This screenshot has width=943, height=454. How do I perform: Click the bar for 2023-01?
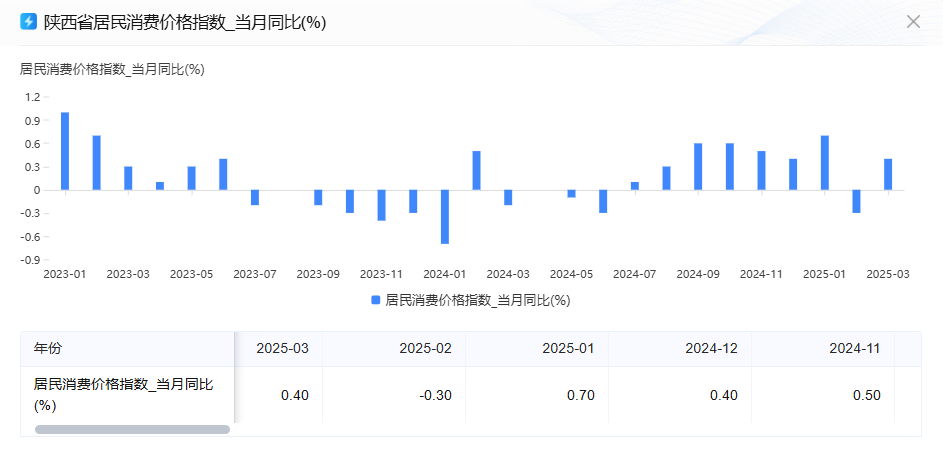[65, 152]
